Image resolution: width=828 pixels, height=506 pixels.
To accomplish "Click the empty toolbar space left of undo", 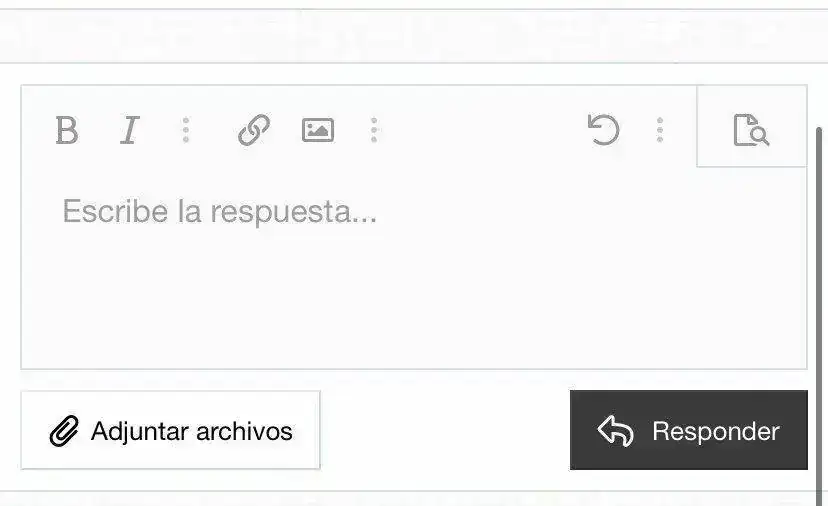I will click(x=481, y=130).
